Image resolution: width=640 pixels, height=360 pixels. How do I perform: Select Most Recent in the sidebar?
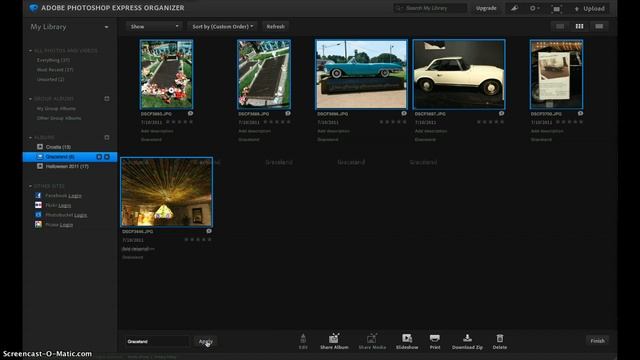coord(55,70)
